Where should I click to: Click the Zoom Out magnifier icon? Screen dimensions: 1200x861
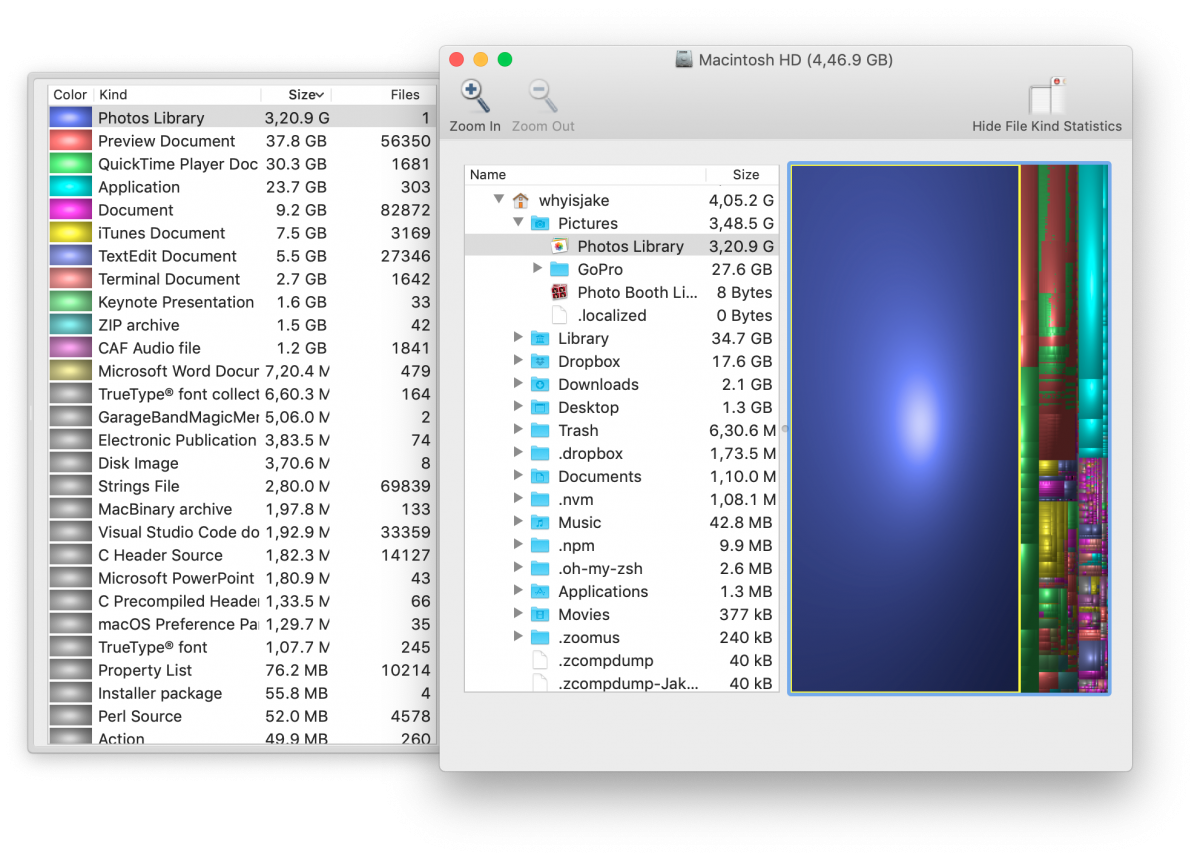coord(542,97)
